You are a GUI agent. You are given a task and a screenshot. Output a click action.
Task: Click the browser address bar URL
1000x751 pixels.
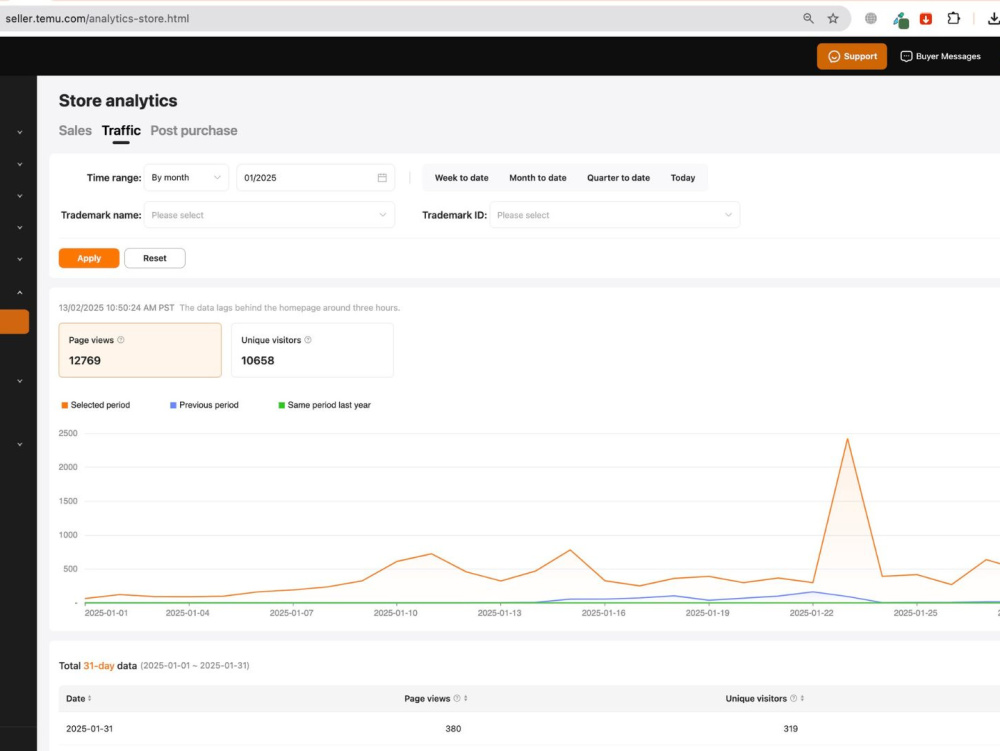[x=97, y=18]
